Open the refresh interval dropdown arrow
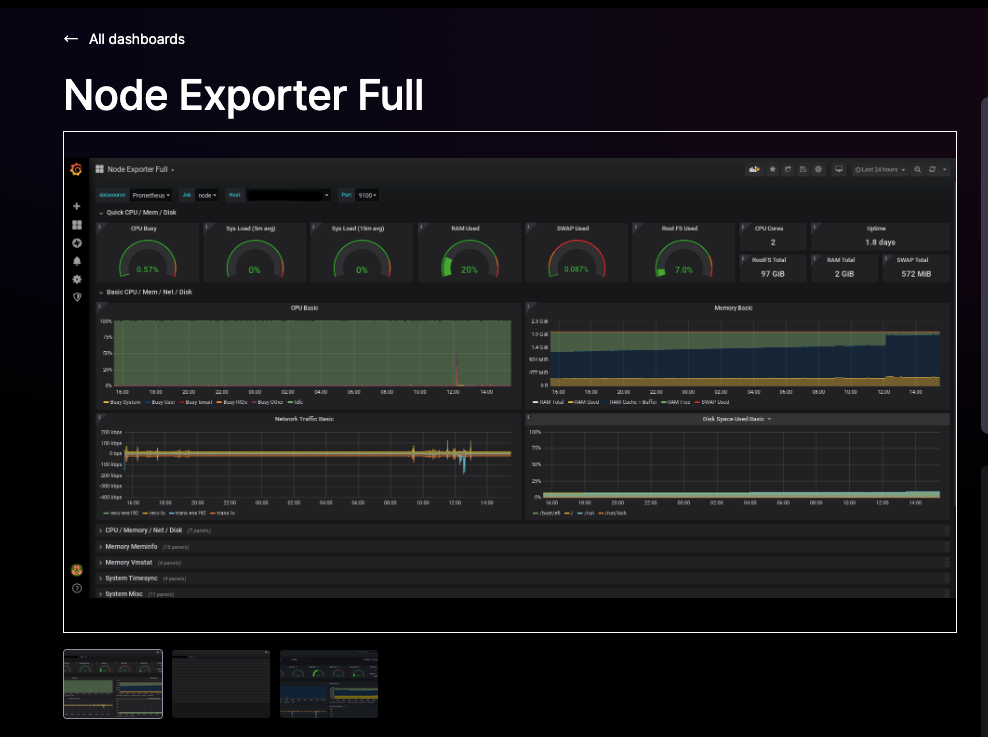 coord(945,169)
